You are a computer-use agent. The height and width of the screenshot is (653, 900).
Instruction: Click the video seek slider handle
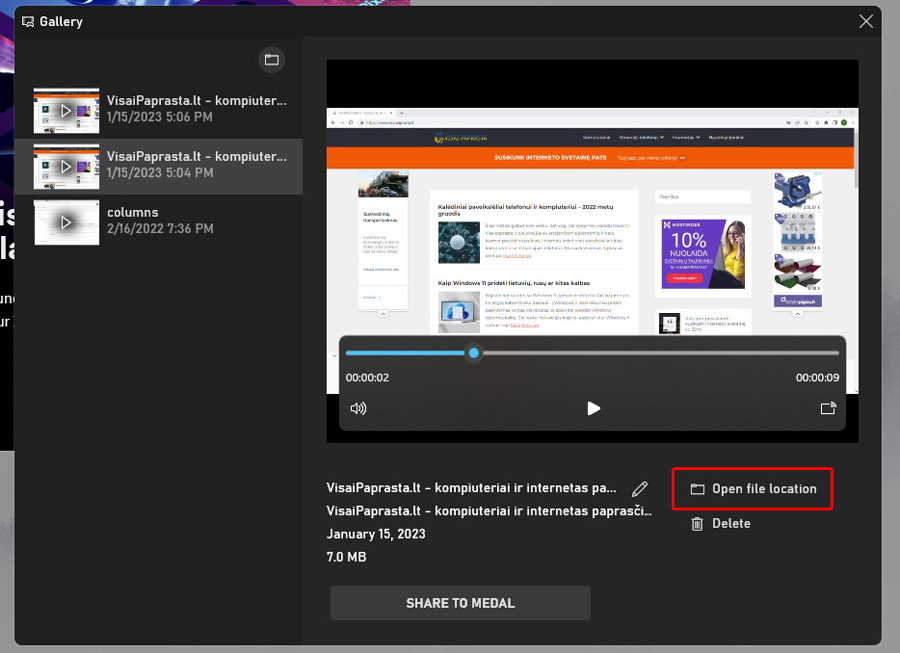[474, 353]
